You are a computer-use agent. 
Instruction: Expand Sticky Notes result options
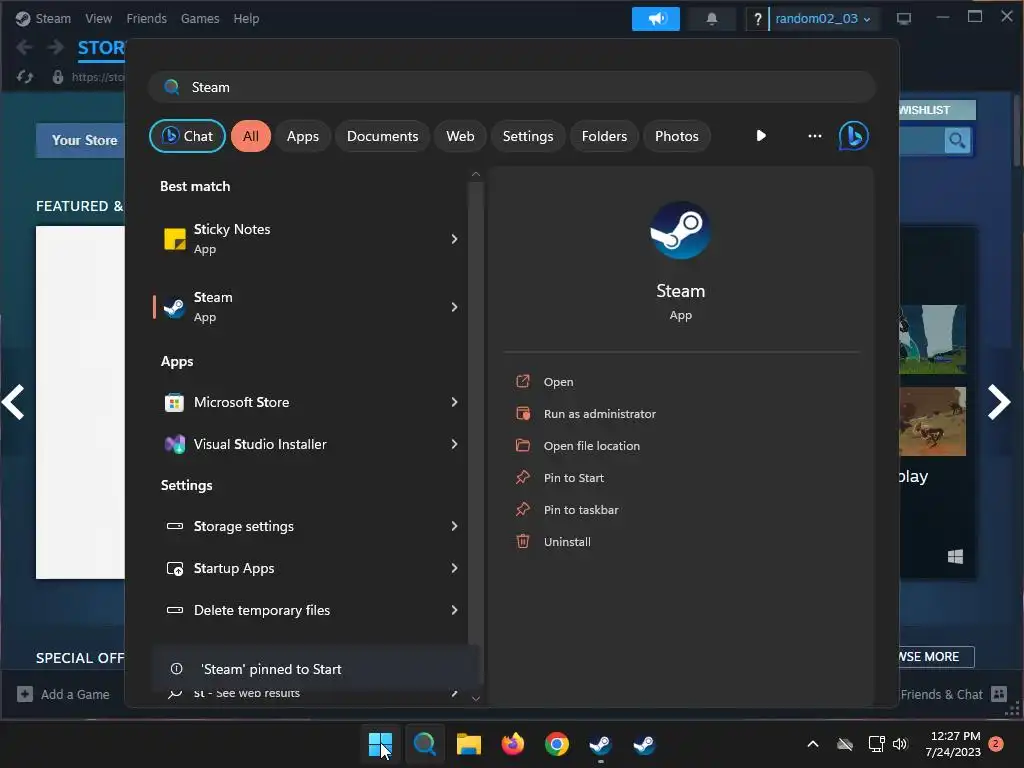click(x=455, y=239)
